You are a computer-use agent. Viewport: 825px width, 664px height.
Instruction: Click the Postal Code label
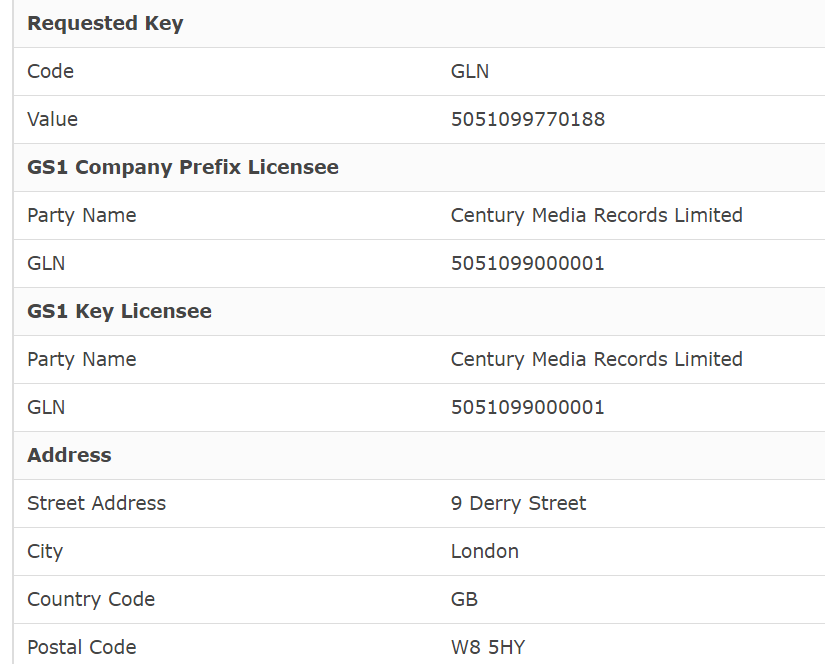pyautogui.click(x=82, y=648)
